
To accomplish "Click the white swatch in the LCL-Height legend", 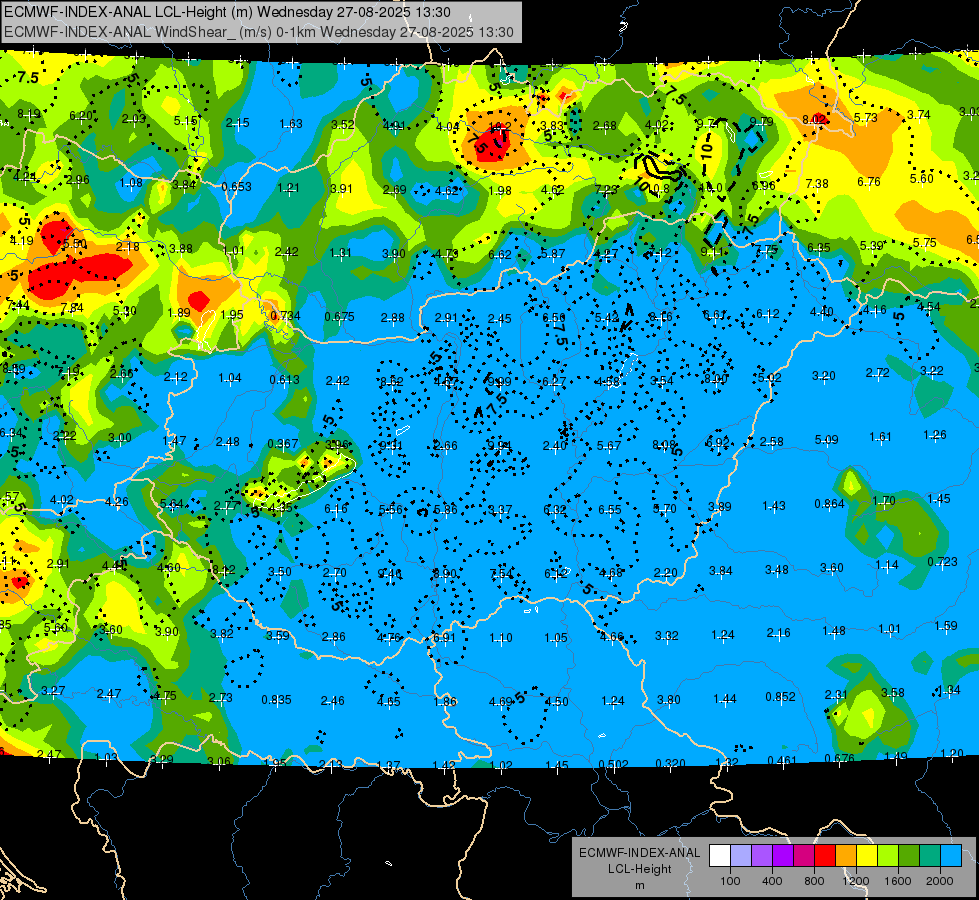I will pyautogui.click(x=720, y=856).
